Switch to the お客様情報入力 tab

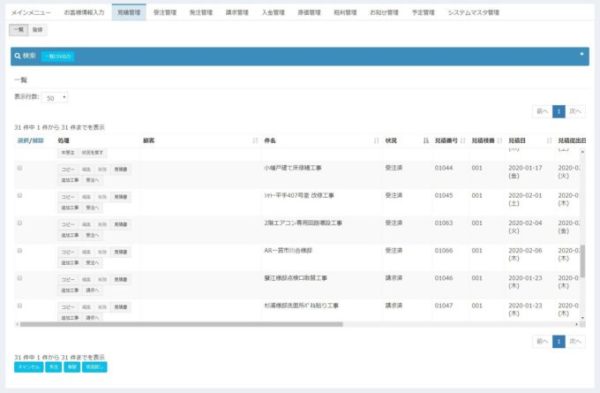coord(84,12)
